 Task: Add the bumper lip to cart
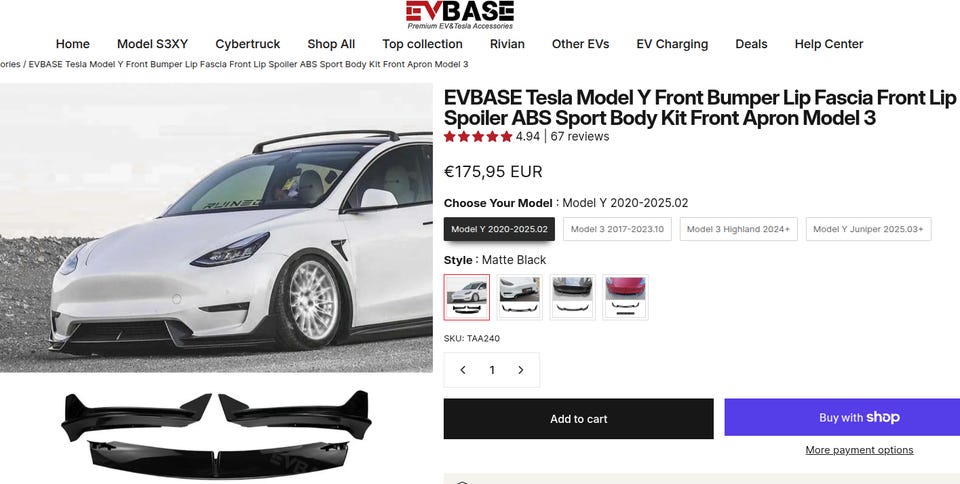point(579,419)
